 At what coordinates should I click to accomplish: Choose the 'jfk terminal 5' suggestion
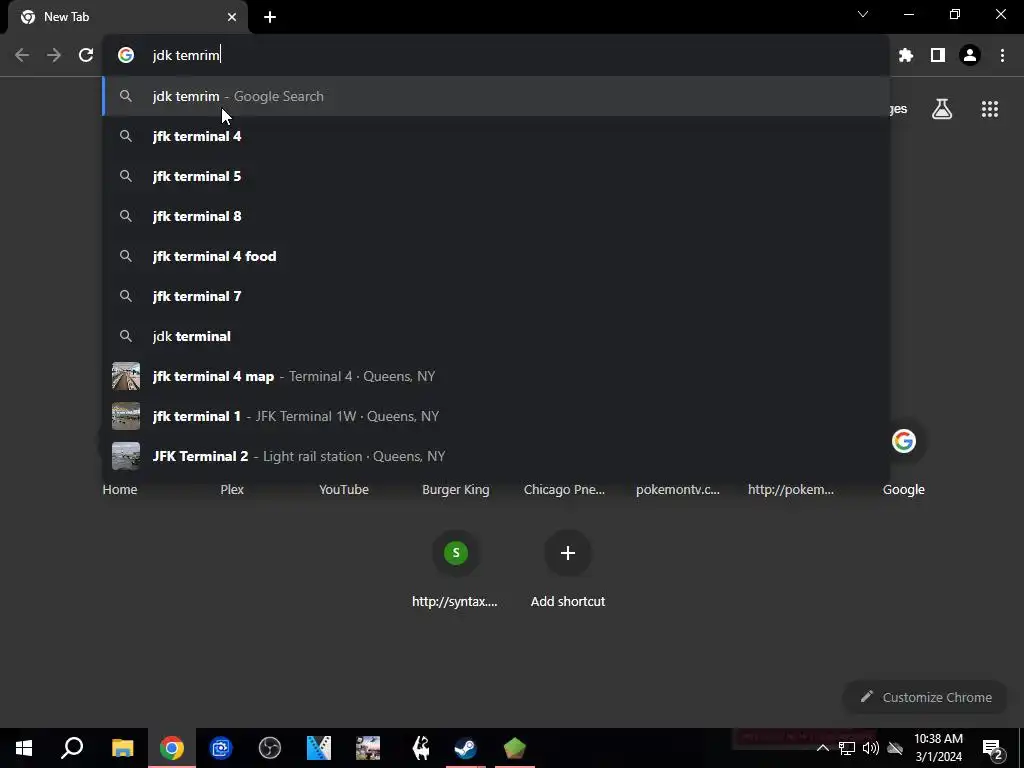tap(496, 176)
